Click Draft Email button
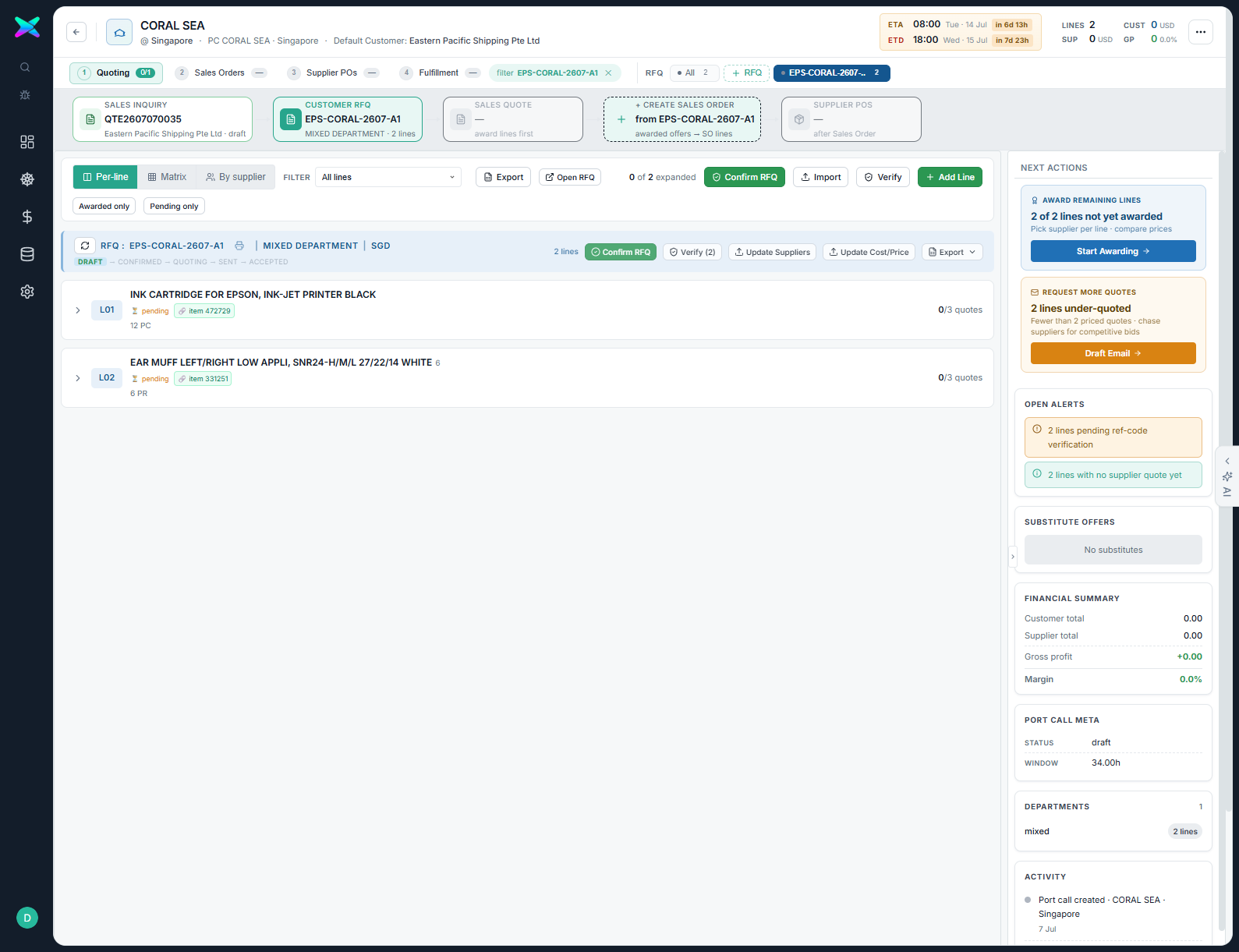 coord(1113,353)
